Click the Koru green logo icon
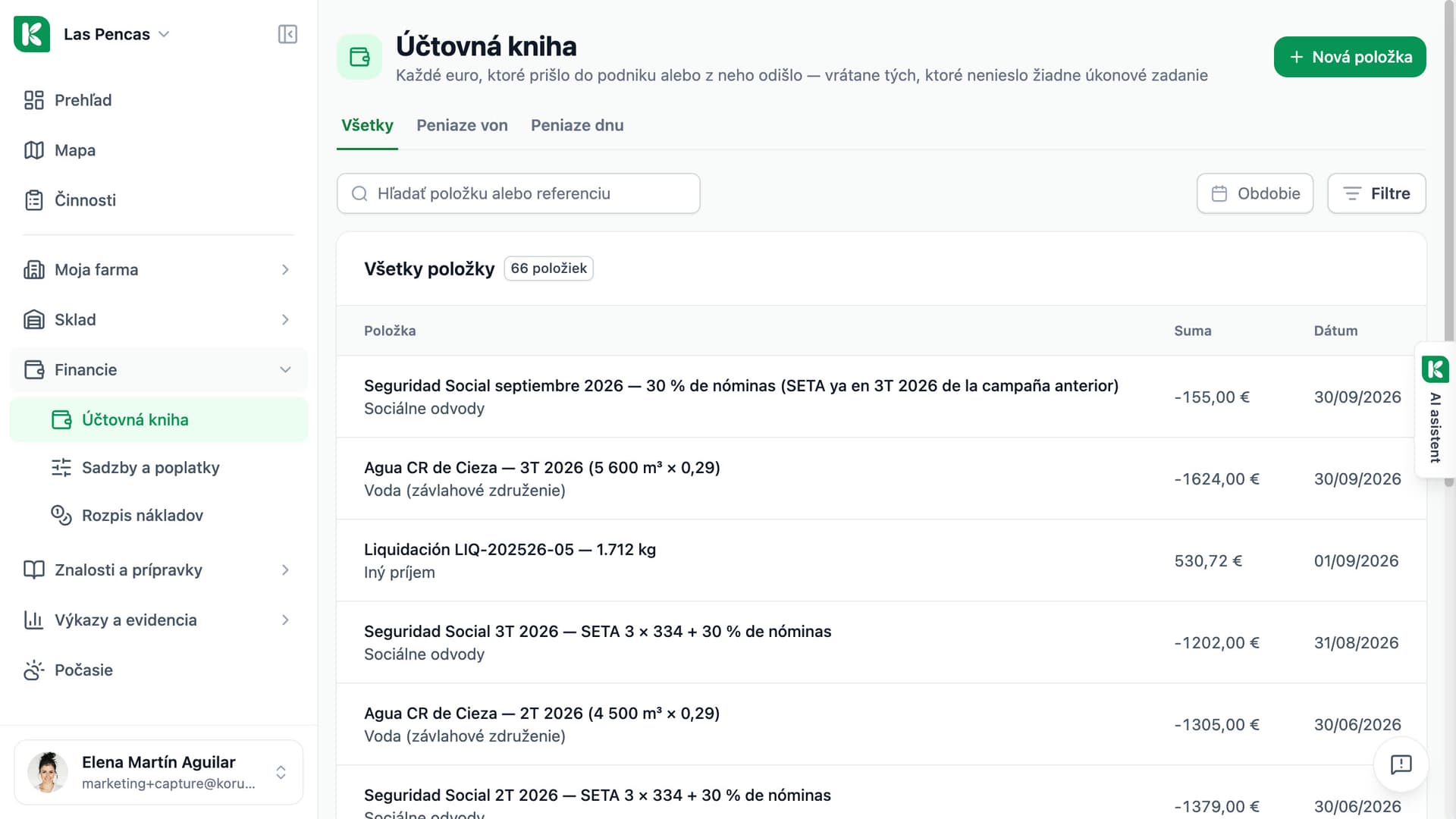This screenshot has height=819, width=1456. 32,34
